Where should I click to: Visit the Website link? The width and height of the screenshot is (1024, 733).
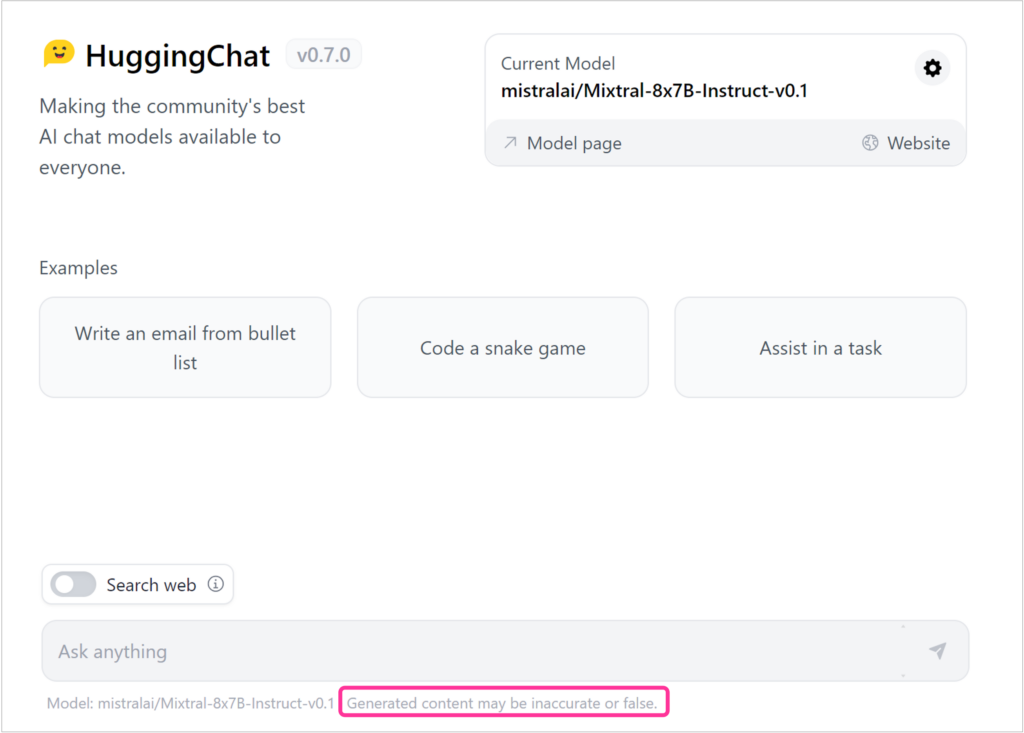pos(917,143)
